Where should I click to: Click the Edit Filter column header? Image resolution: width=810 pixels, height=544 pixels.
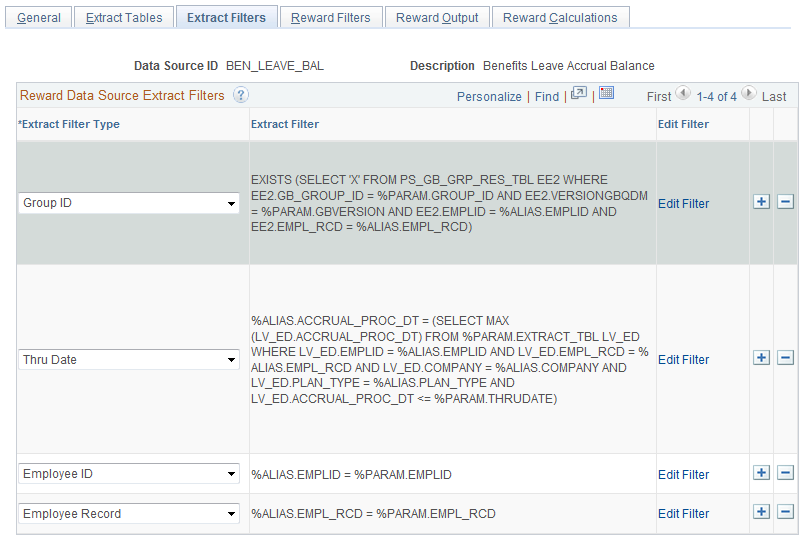pyautogui.click(x=683, y=124)
